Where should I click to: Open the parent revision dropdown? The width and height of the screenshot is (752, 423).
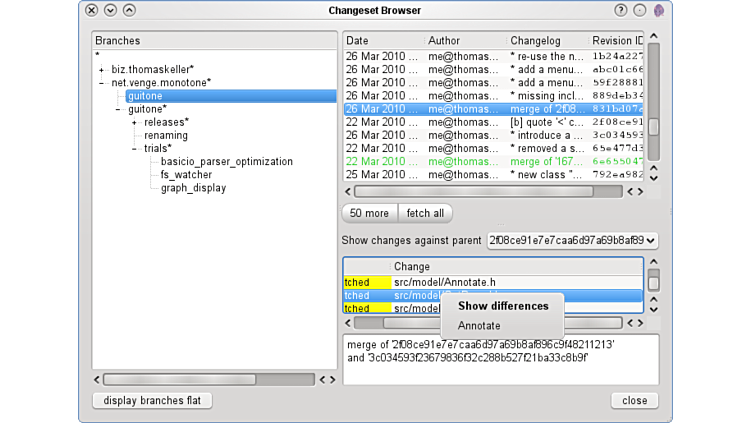point(572,241)
